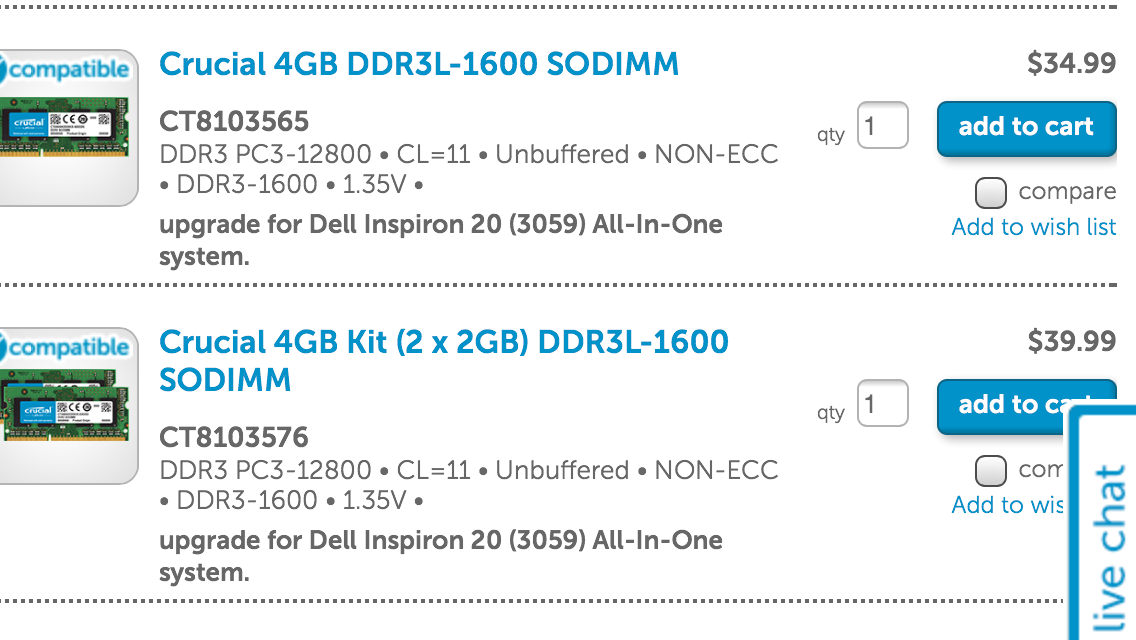The width and height of the screenshot is (1136, 640).
Task: Click the $34.99 price
Action: (x=1072, y=64)
